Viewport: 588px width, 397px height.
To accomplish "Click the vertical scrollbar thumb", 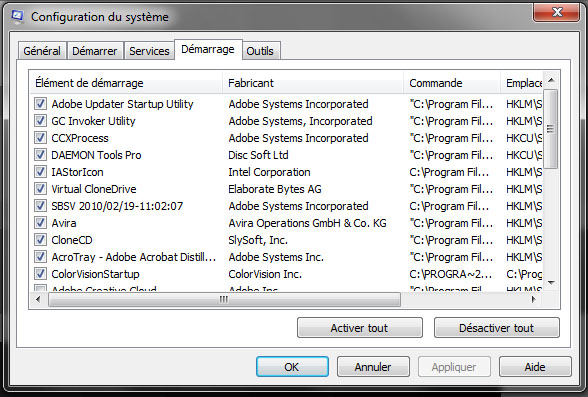I will (x=551, y=129).
